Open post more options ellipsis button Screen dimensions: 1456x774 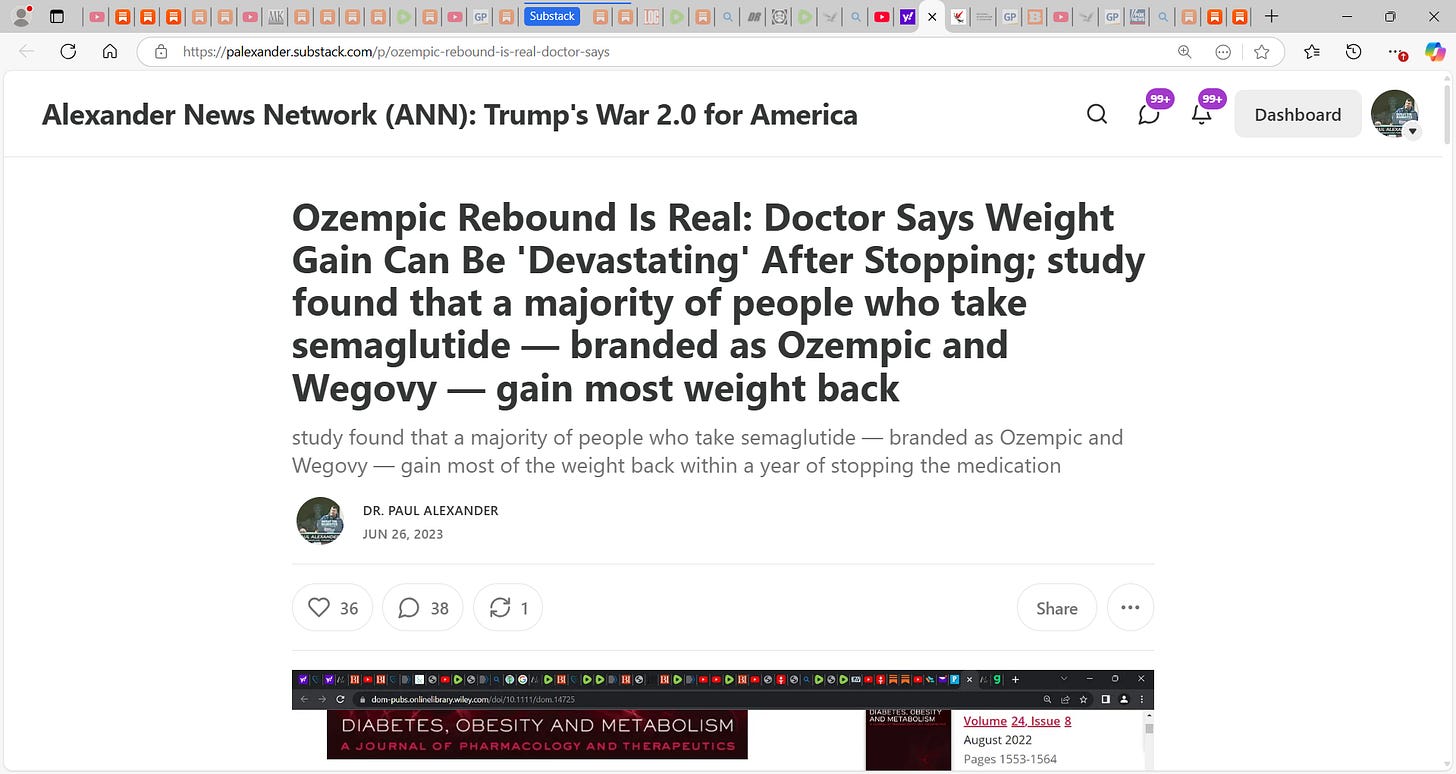click(x=1130, y=608)
